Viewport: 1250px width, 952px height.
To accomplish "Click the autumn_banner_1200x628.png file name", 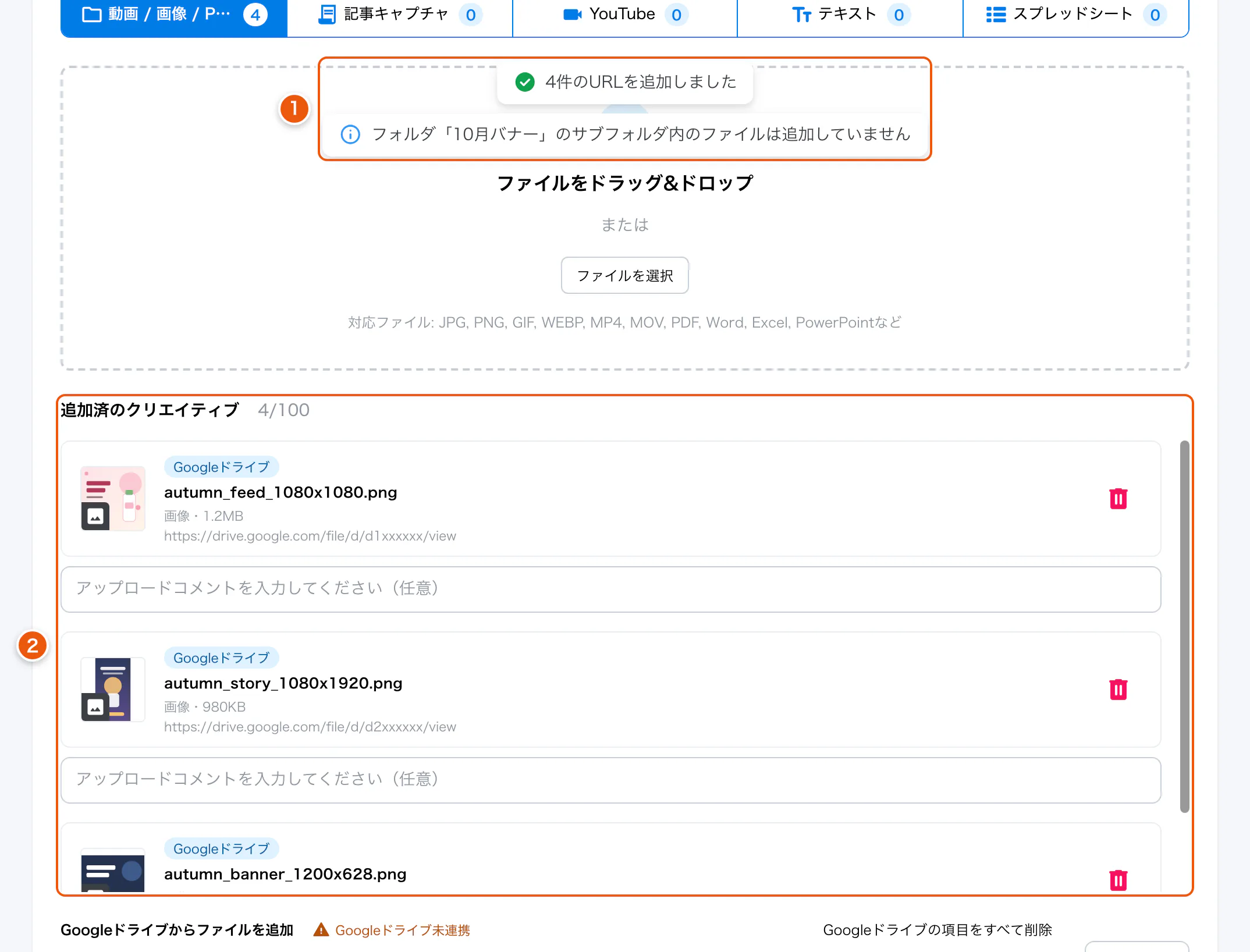I will 285,874.
